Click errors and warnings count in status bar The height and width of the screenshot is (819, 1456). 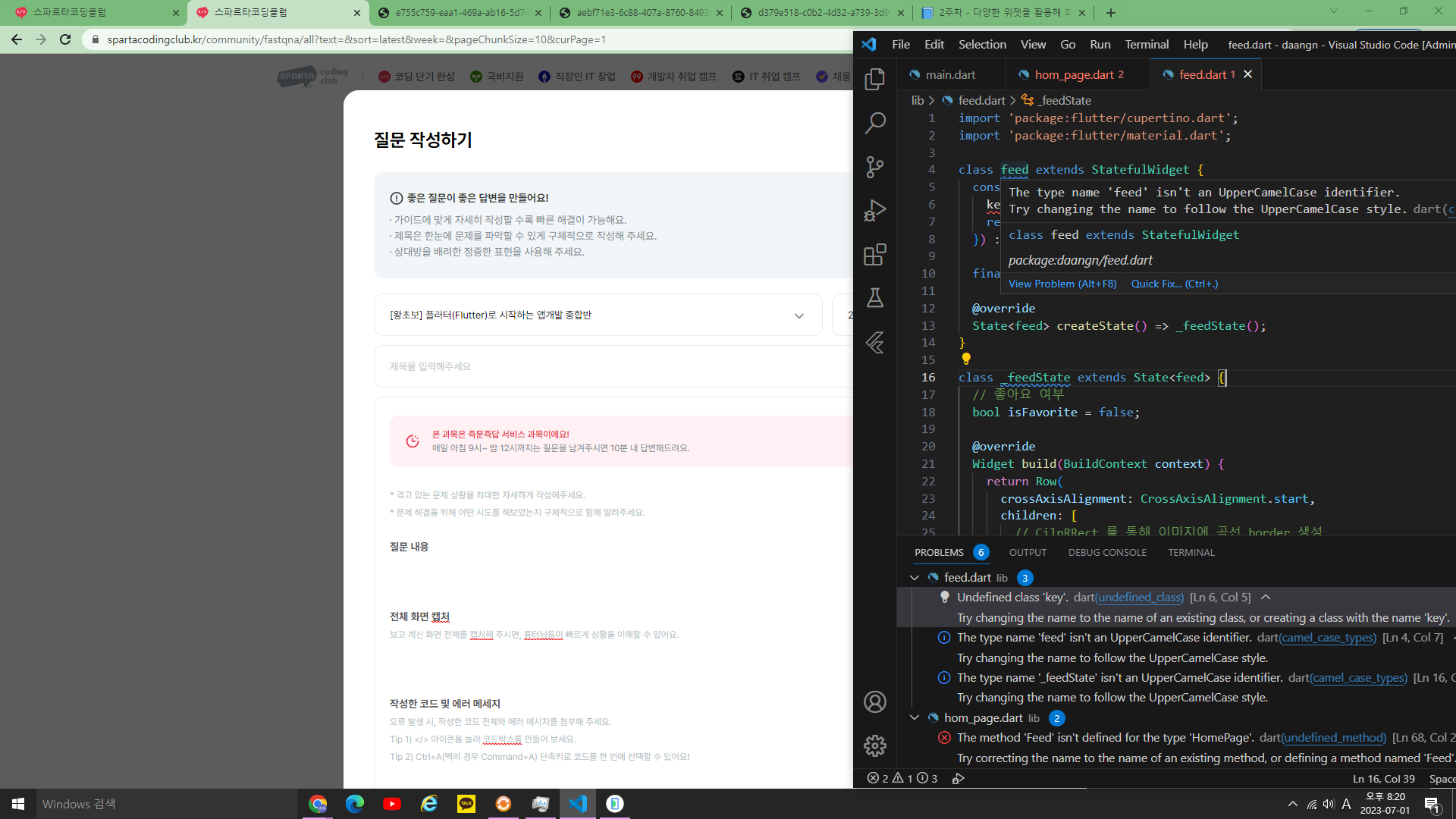click(902, 778)
